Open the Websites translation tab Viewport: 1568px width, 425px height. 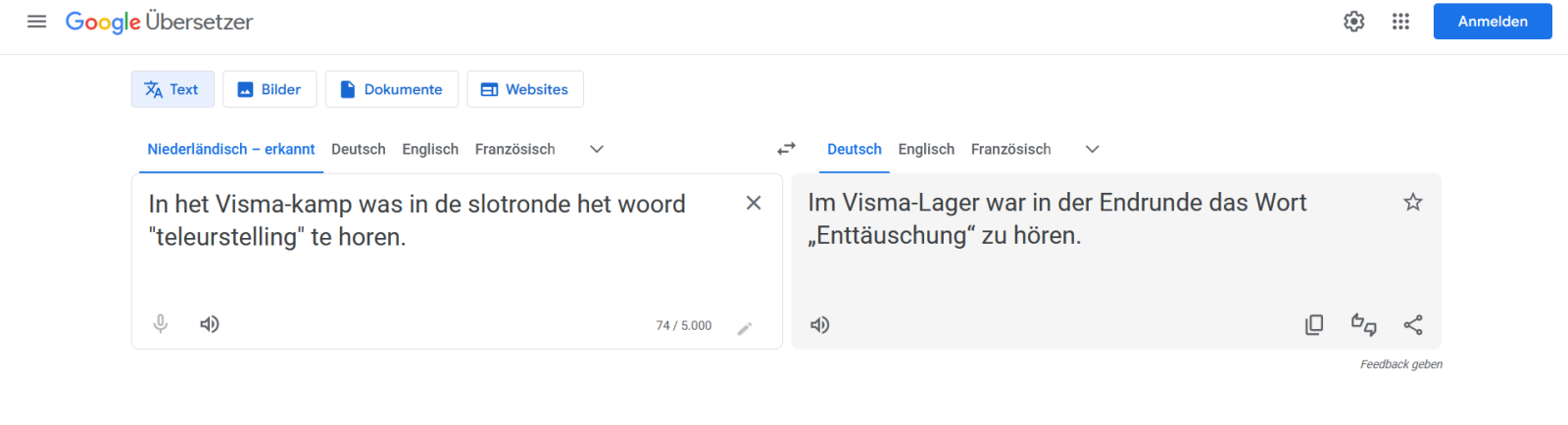(525, 89)
